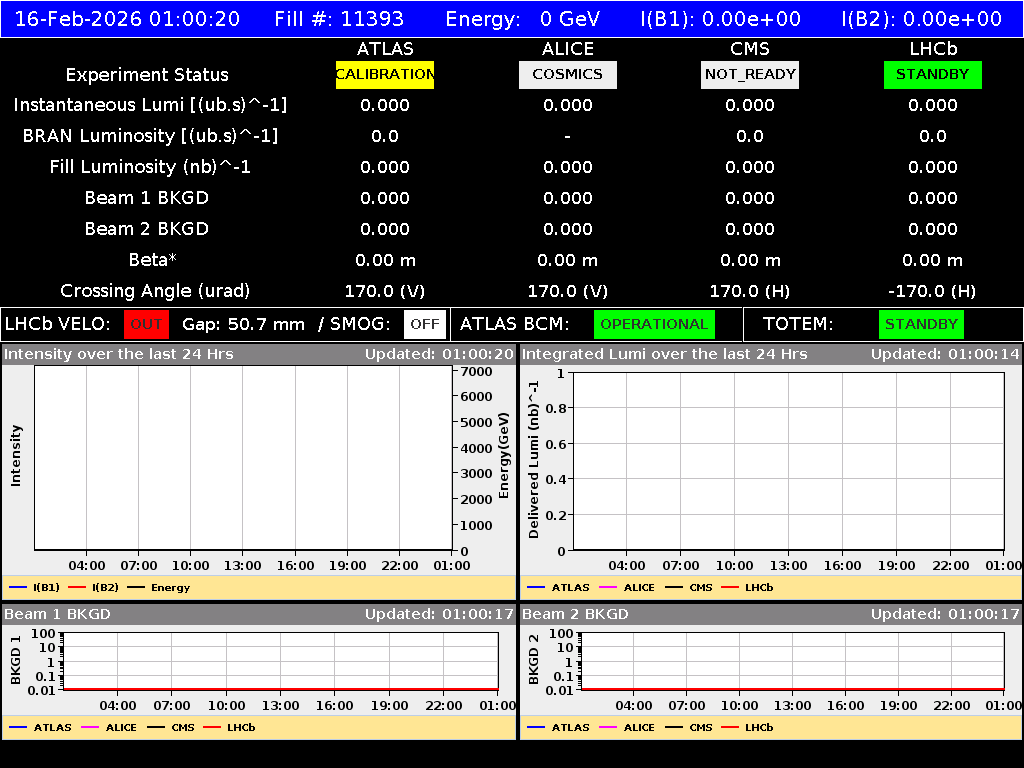Click the green STANDBY indicator for LHCb
The height and width of the screenshot is (768, 1024).
(x=932, y=74)
